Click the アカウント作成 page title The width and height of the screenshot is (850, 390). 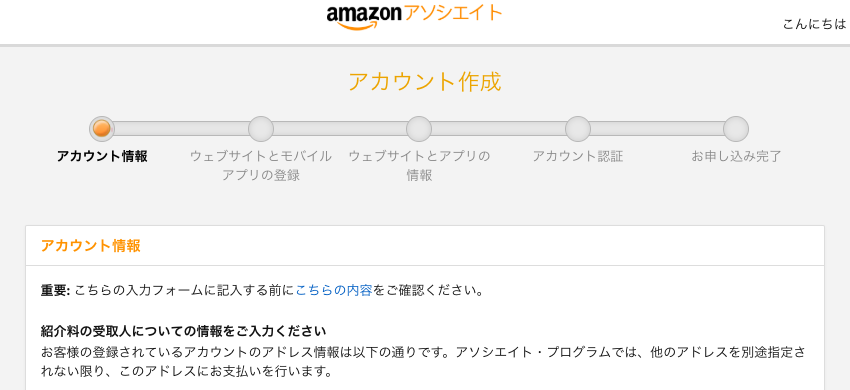(424, 81)
